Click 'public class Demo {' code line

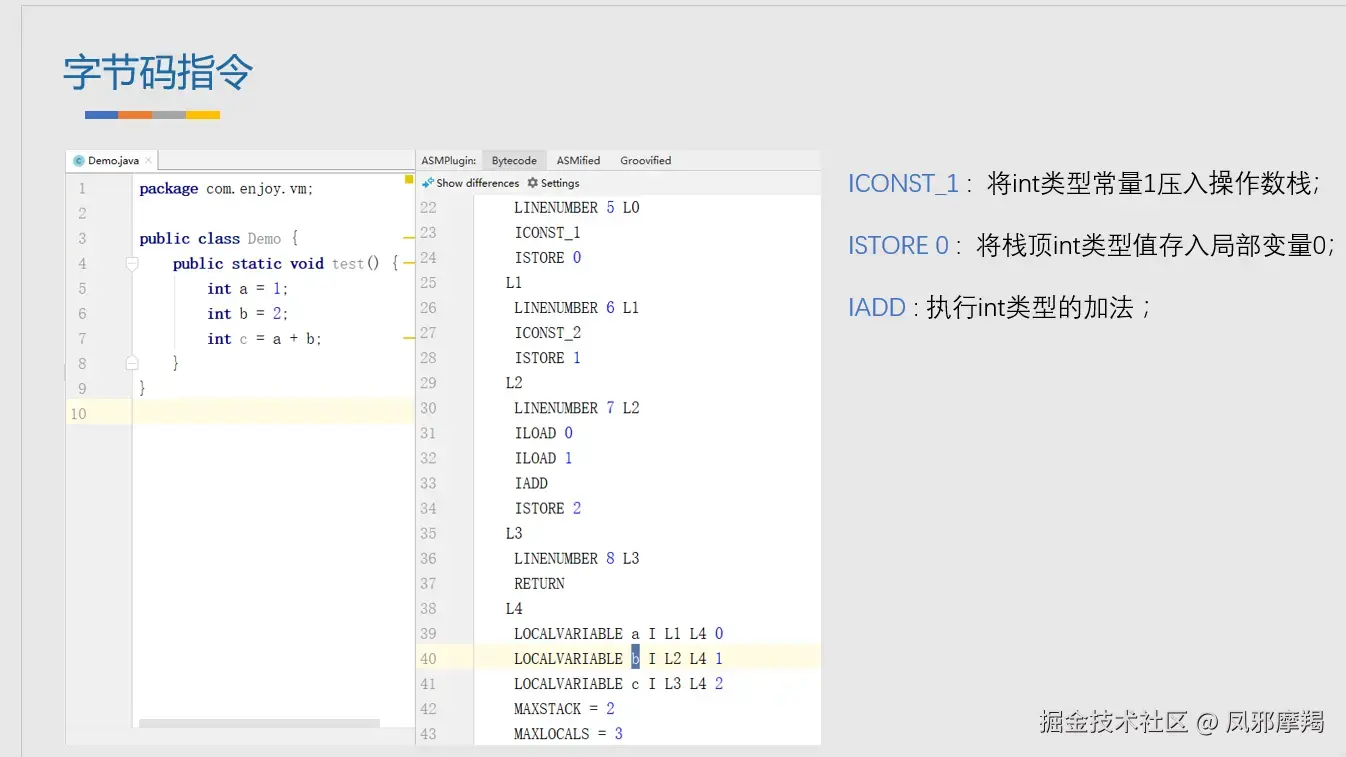(x=219, y=238)
